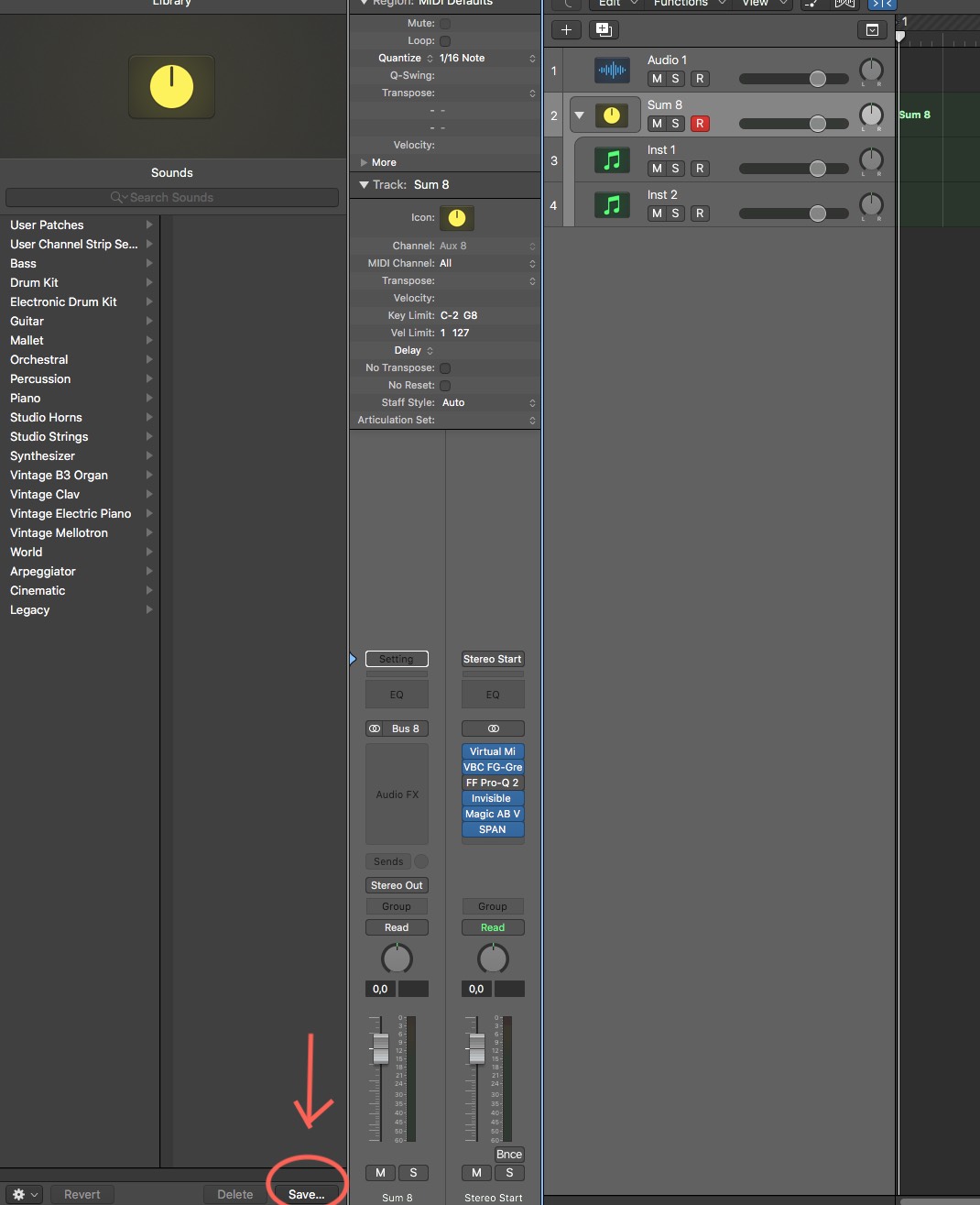The width and height of the screenshot is (980, 1205).
Task: Open the MIDI Channel All dropdown
Action: pos(487,263)
